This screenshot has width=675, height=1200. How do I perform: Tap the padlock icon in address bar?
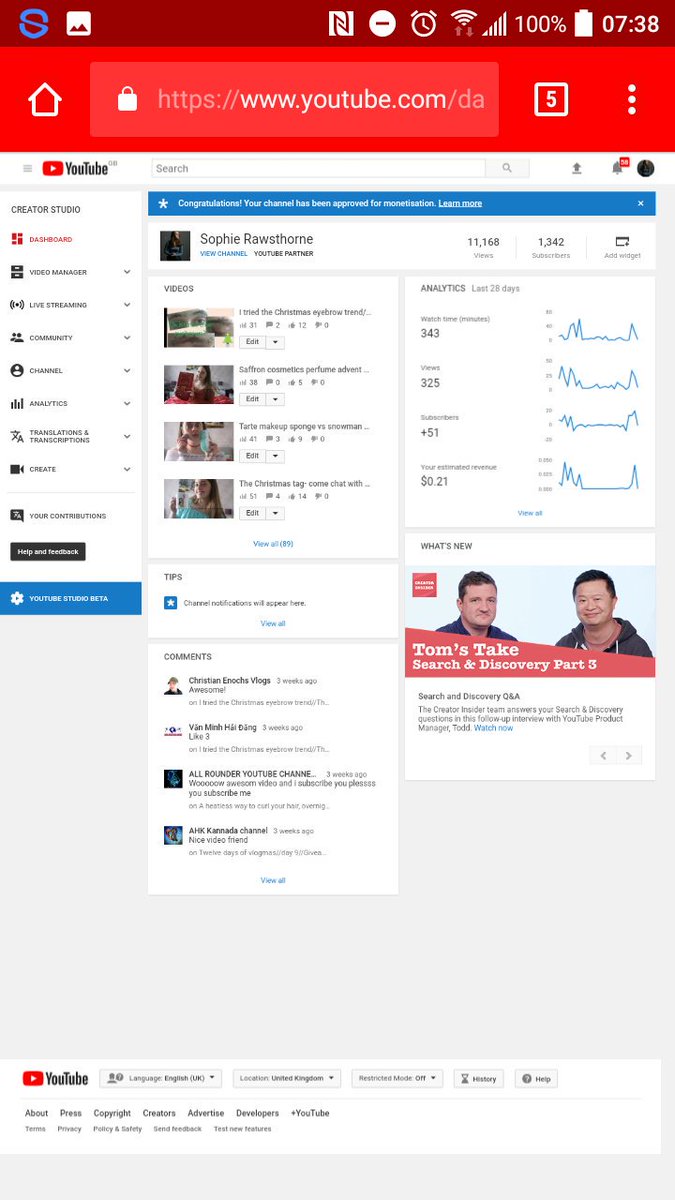[127, 100]
